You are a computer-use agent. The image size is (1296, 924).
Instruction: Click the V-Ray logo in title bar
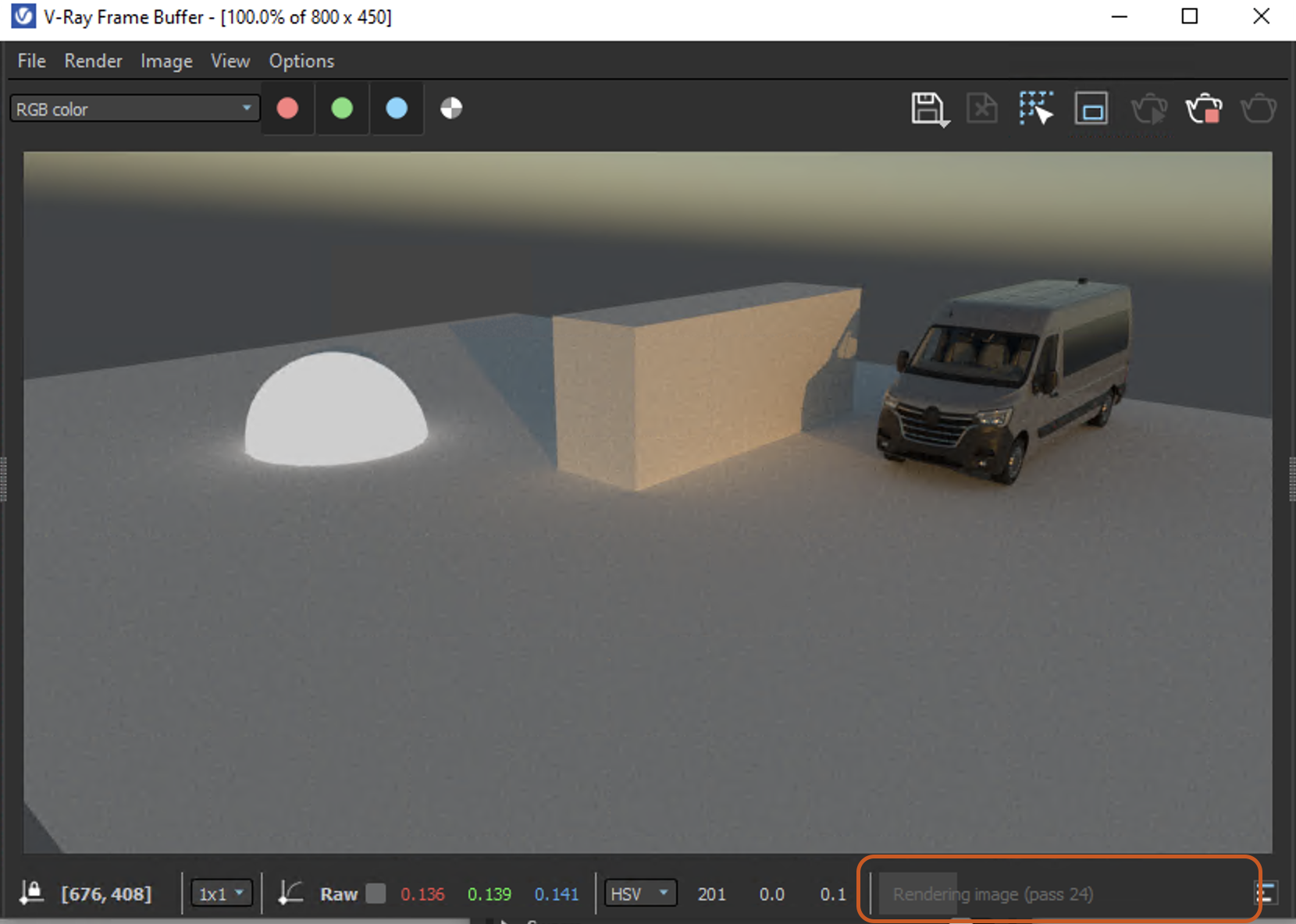point(23,16)
